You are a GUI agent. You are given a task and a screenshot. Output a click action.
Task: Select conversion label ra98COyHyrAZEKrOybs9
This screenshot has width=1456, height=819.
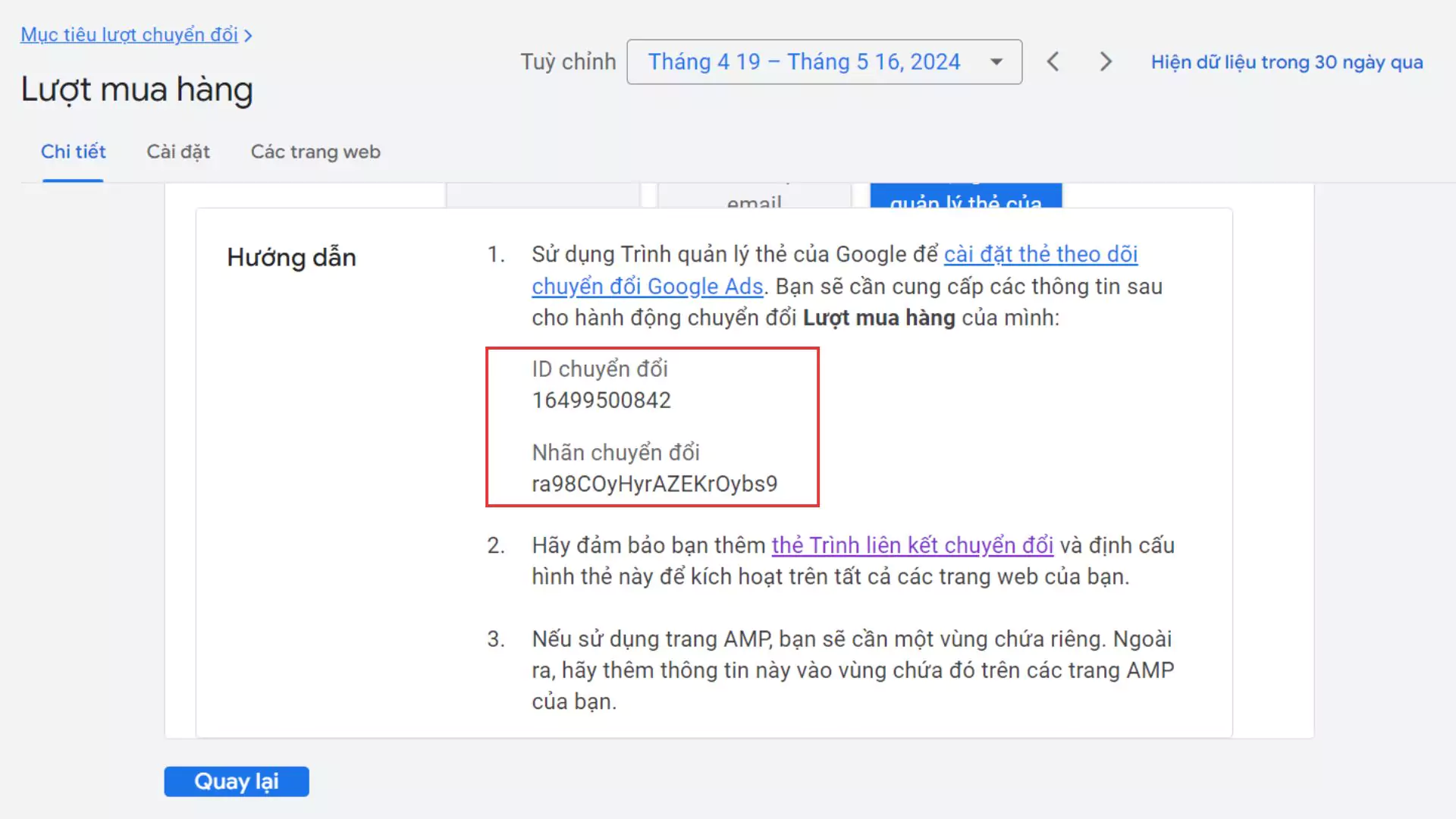click(x=654, y=484)
